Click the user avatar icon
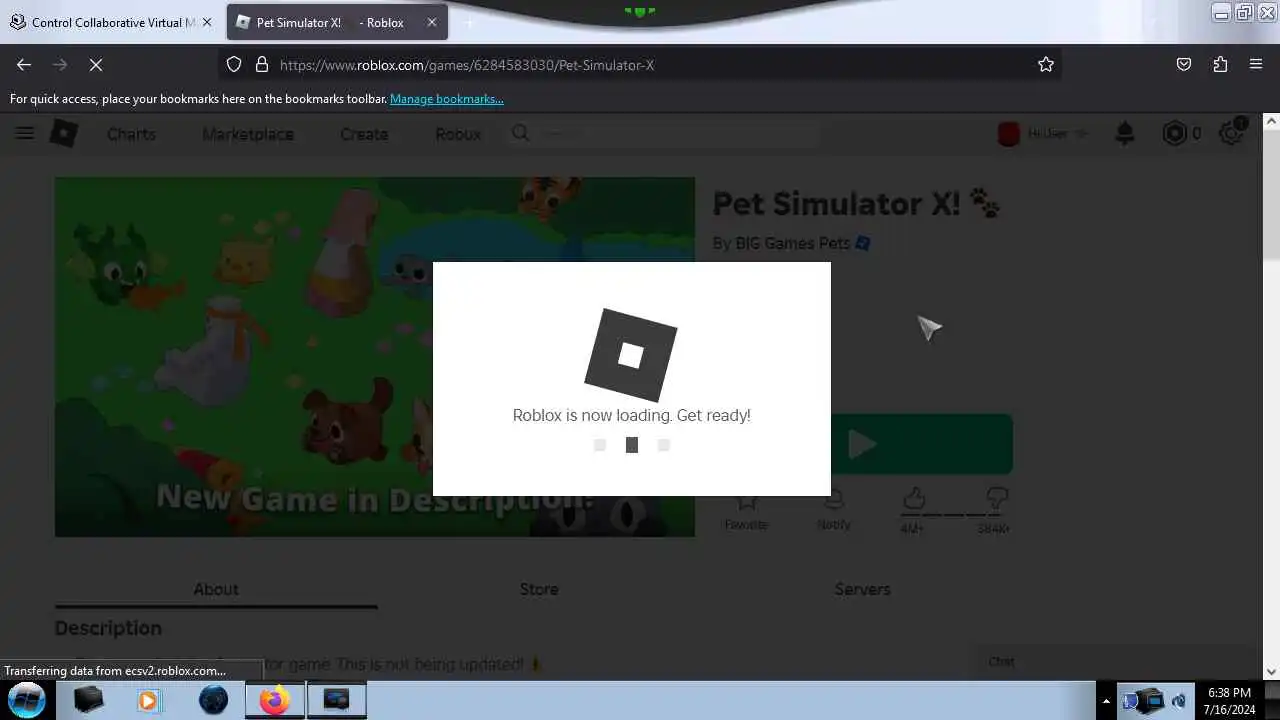The image size is (1280, 720). point(1009,133)
